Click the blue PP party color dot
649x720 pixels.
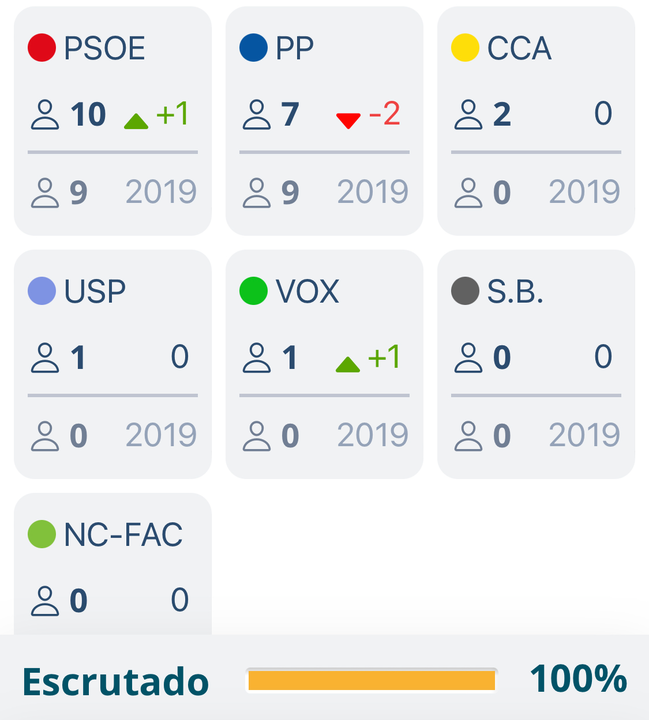pyautogui.click(x=254, y=48)
